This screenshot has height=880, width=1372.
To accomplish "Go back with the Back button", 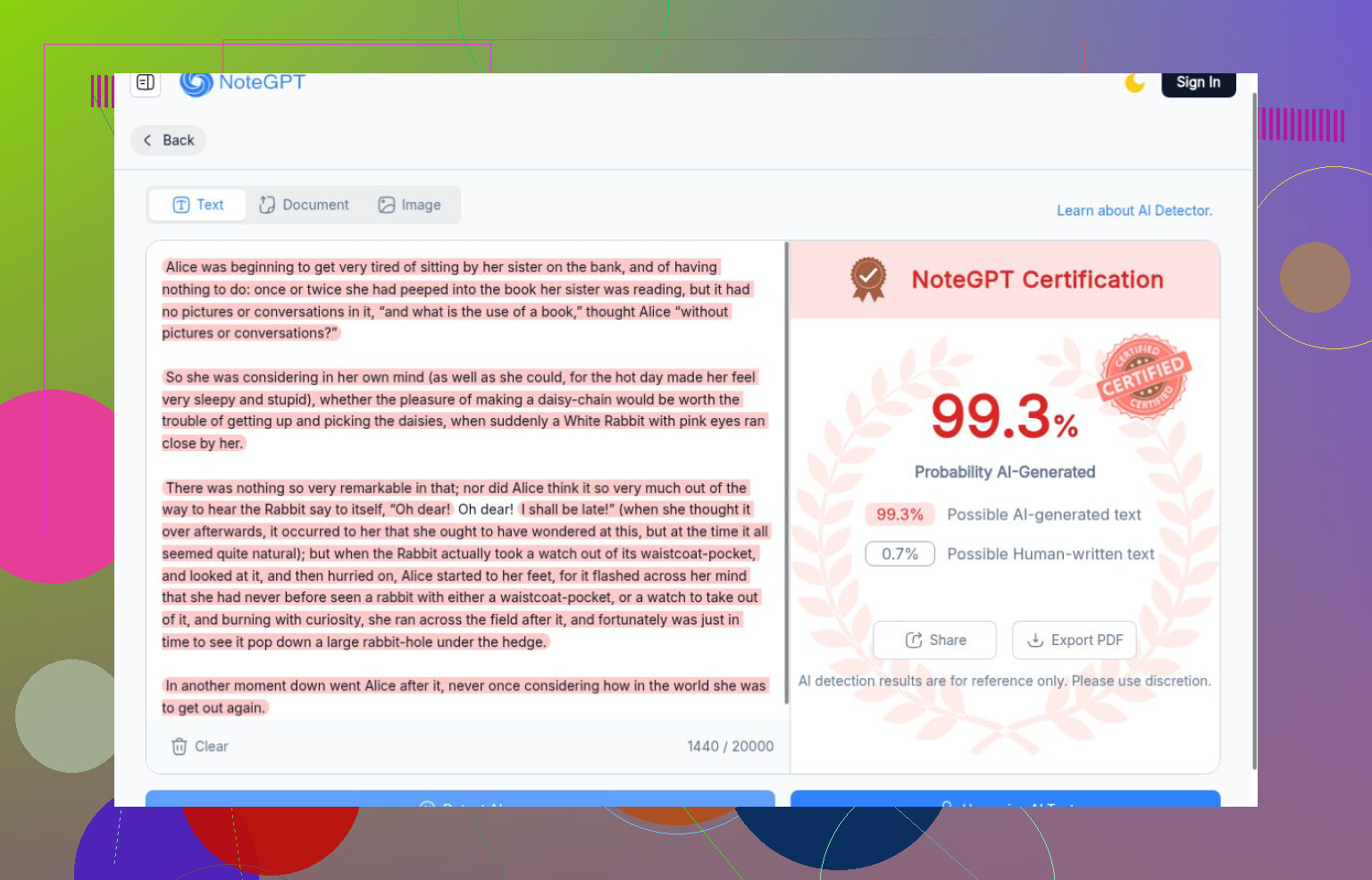I will 169,140.
